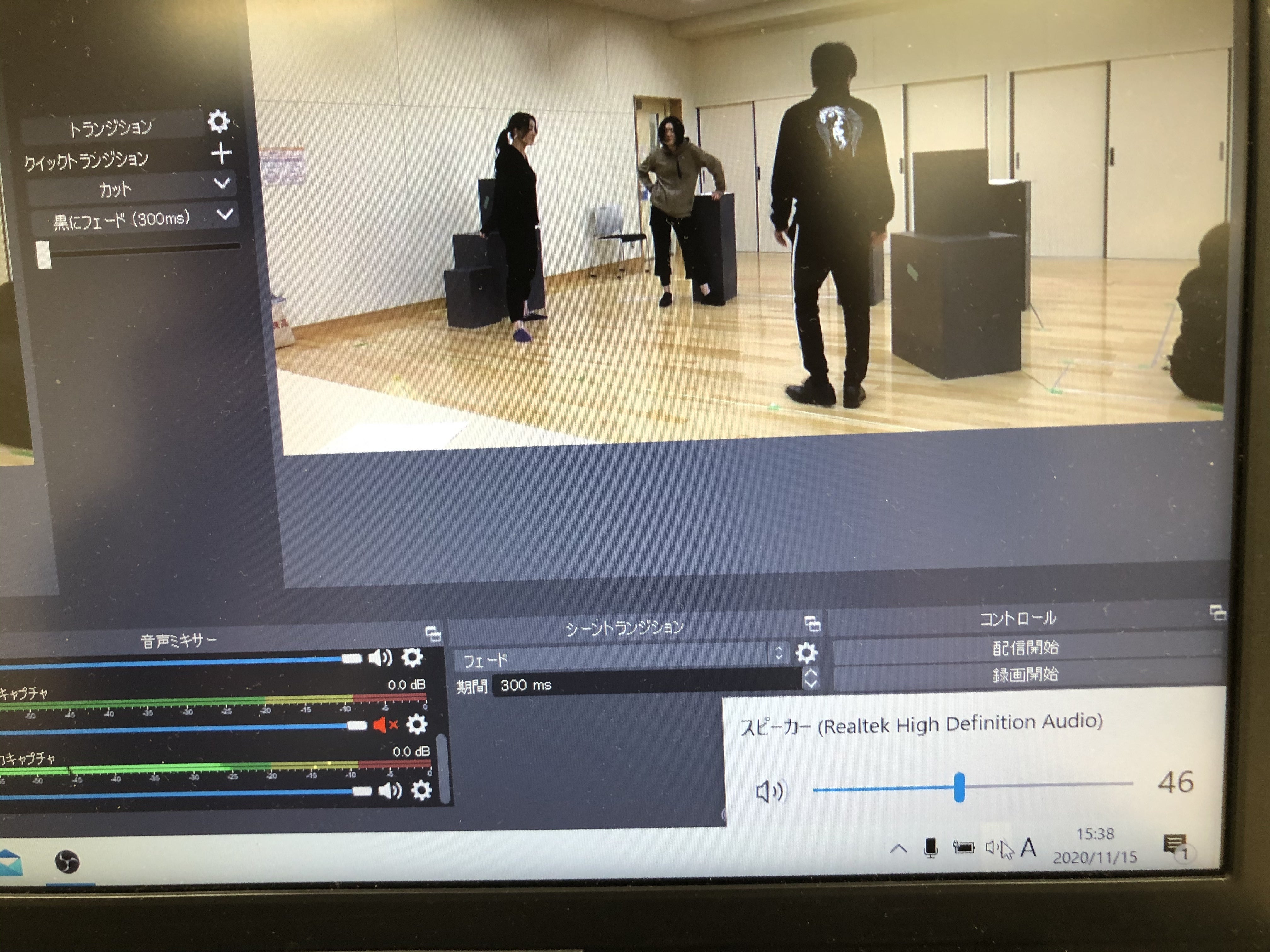Image resolution: width=1270 pixels, height=952 pixels.
Task: Open settings gear of muted audio track
Action: point(417,724)
